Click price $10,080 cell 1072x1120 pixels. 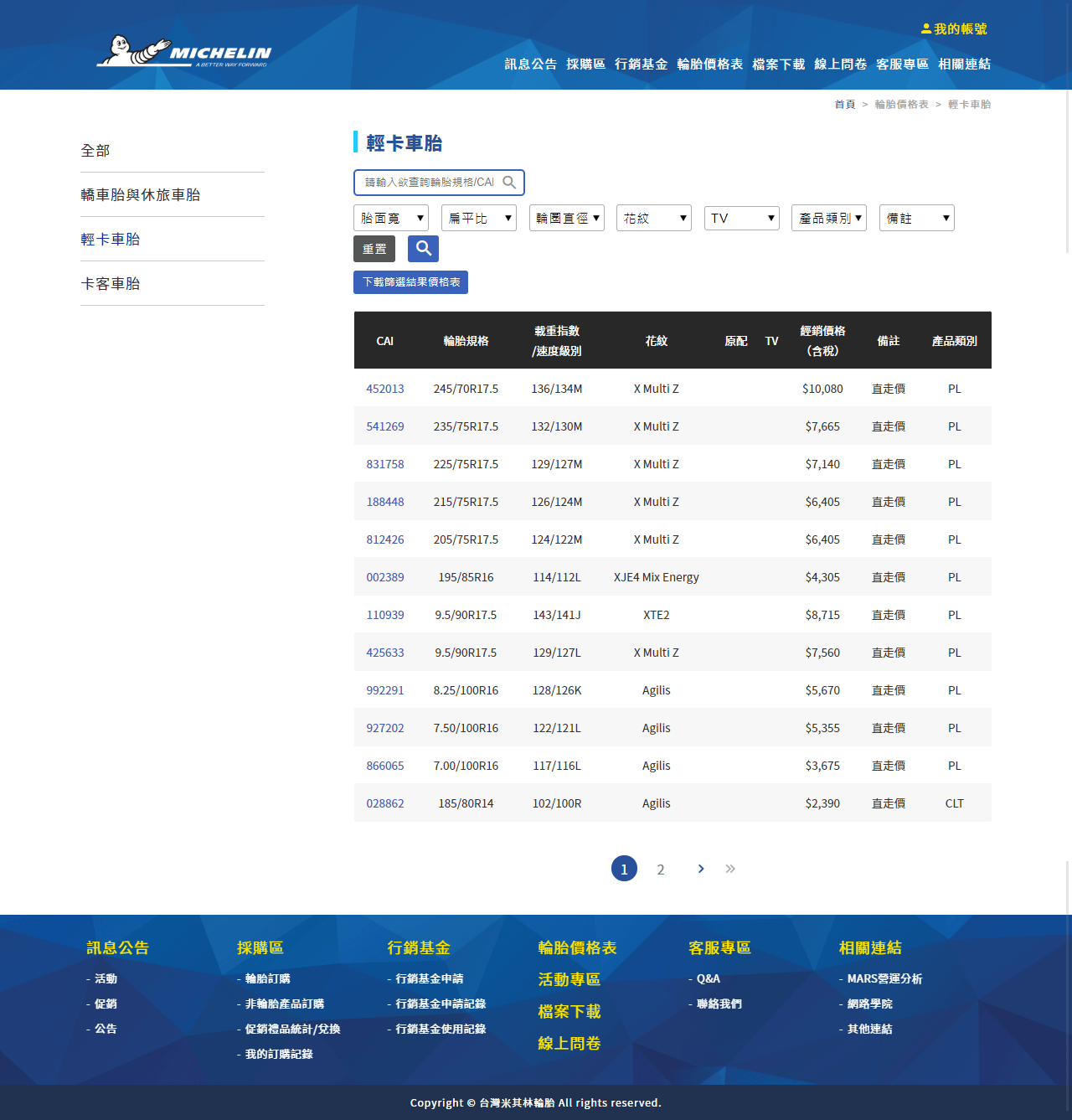pos(822,389)
